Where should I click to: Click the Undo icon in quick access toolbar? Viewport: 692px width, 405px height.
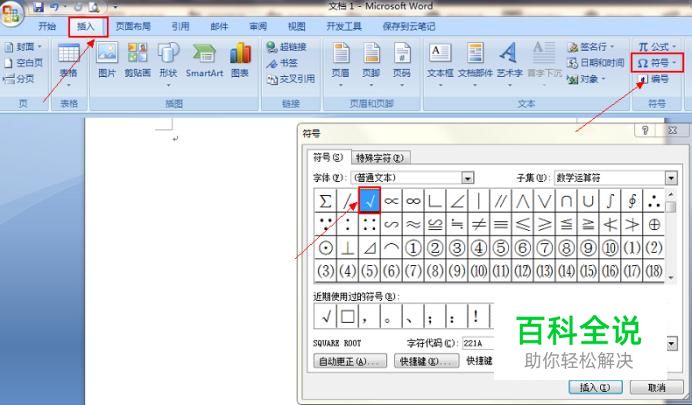pyautogui.click(x=55, y=7)
